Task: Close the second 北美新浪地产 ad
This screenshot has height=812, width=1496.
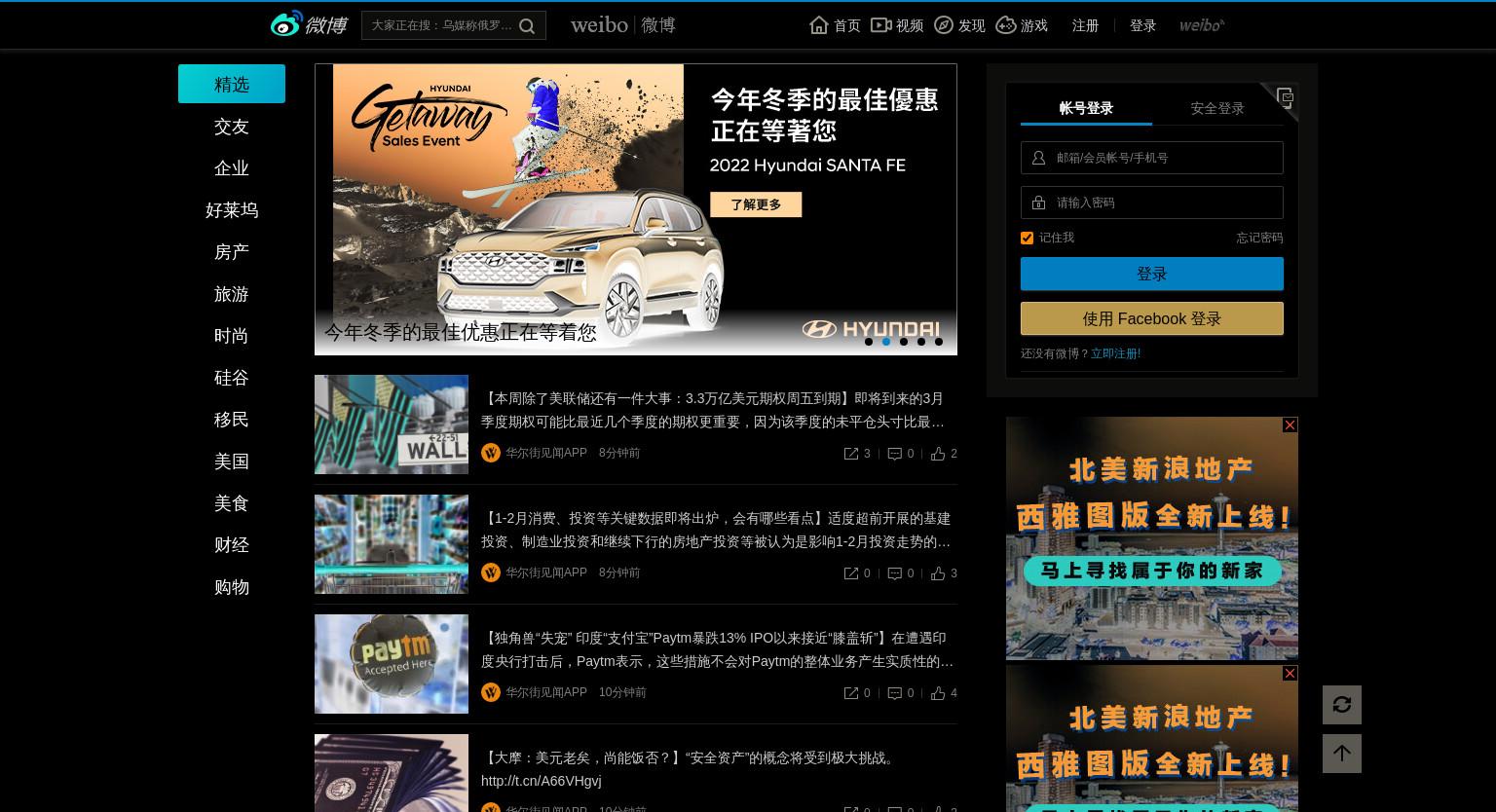Action: click(x=1290, y=674)
